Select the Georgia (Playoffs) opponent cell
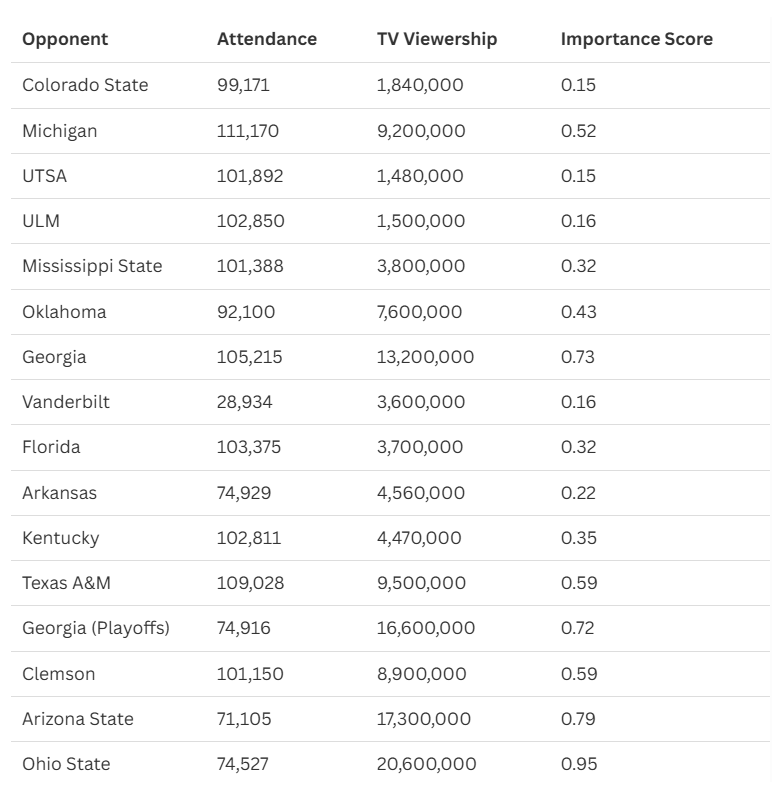The height and width of the screenshot is (792, 772). (x=96, y=628)
